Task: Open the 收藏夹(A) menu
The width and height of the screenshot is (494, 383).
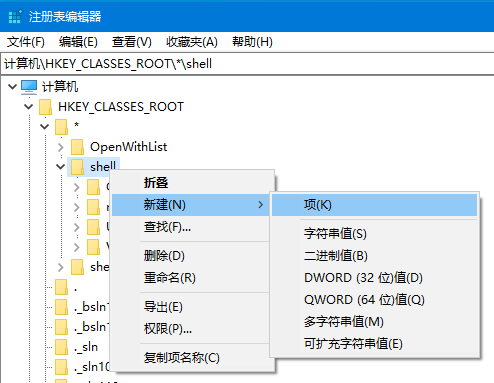Action: 192,42
